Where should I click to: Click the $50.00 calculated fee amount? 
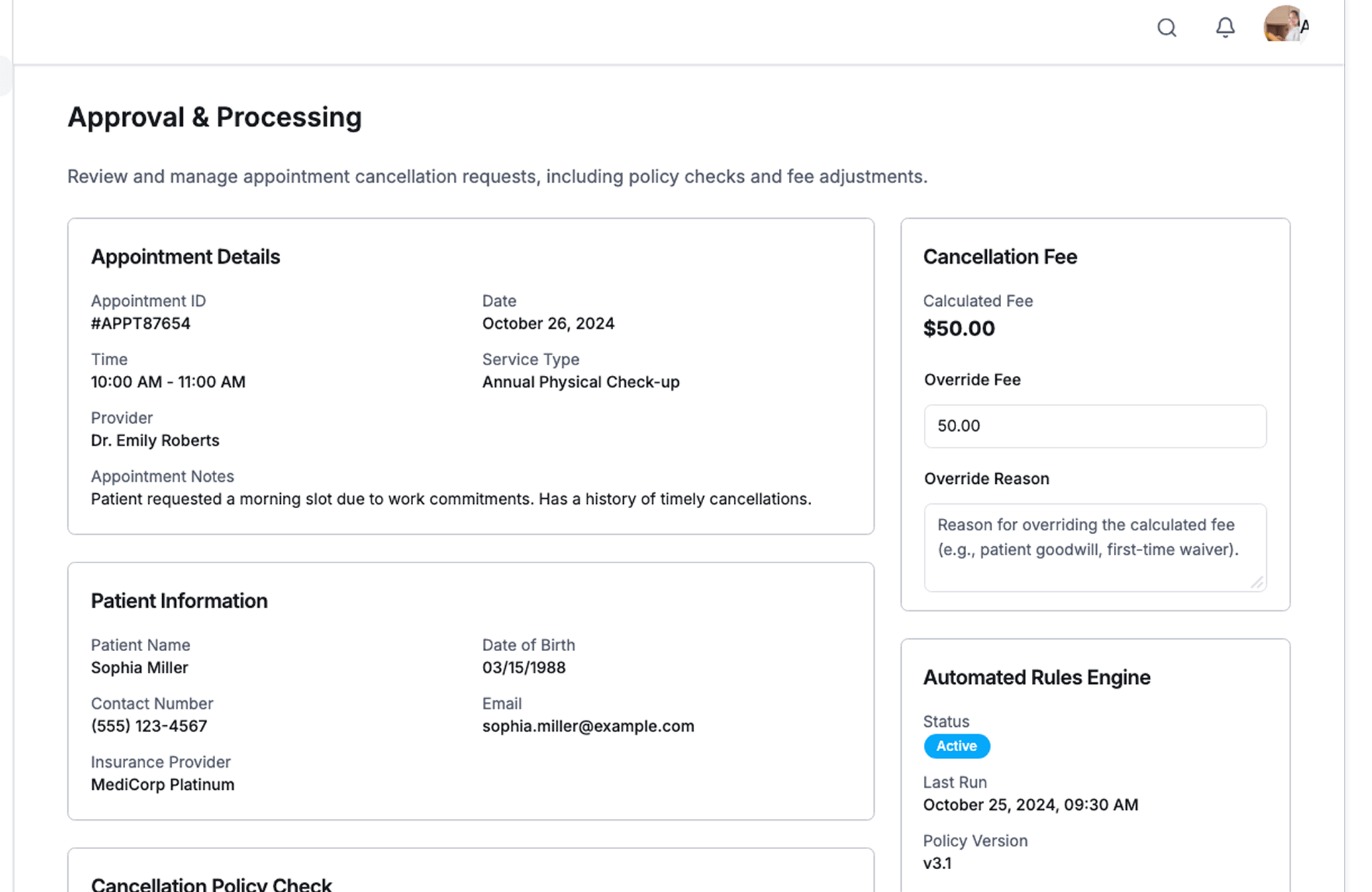(958, 329)
